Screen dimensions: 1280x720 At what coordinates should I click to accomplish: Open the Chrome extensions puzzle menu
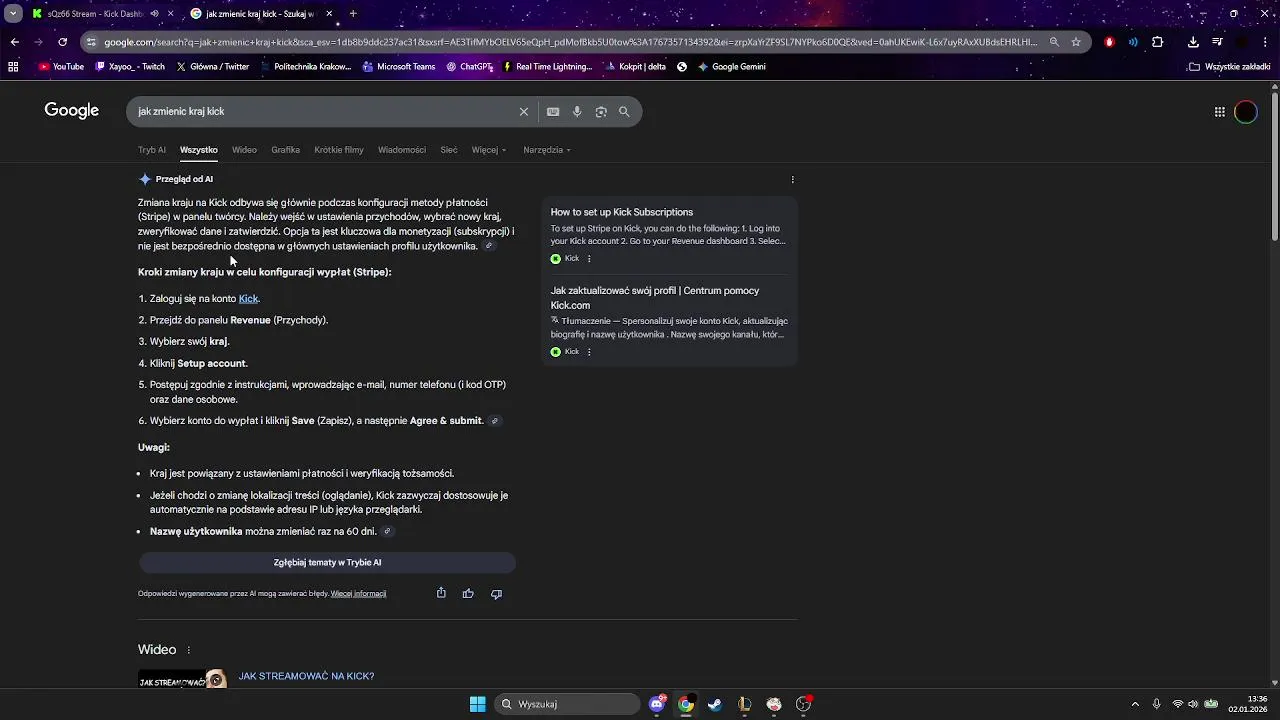(1158, 42)
